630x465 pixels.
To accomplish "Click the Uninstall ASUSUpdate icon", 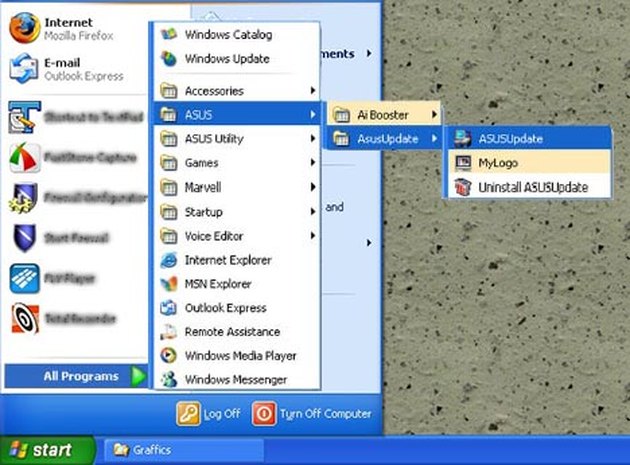I will tap(463, 187).
